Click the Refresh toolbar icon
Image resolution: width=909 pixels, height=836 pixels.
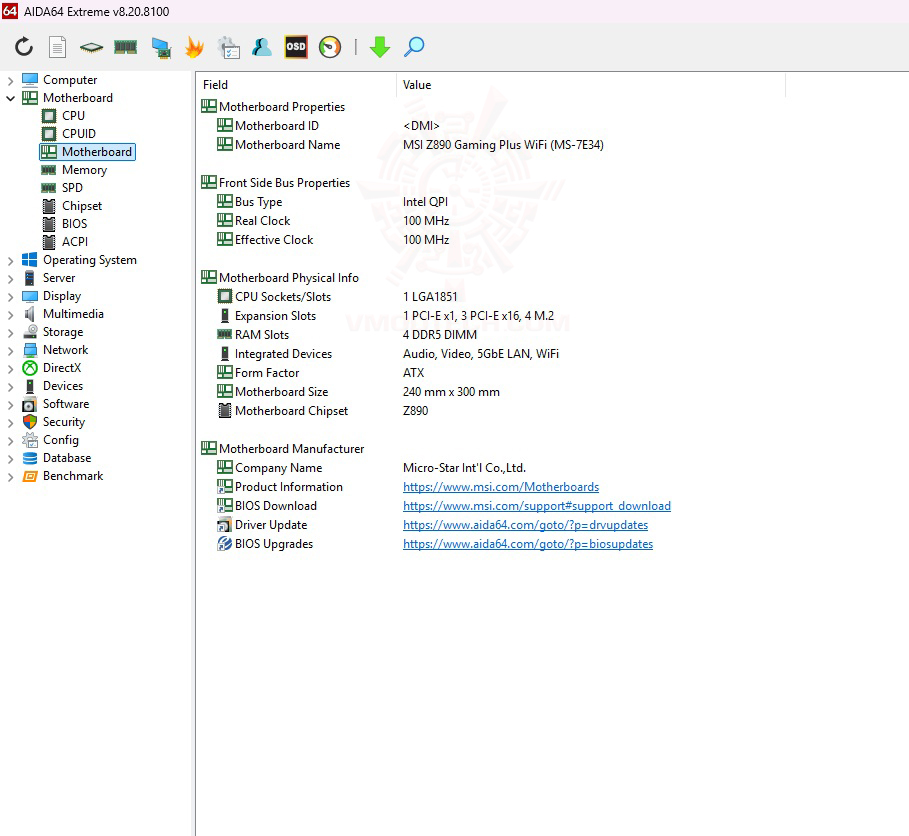point(24,47)
